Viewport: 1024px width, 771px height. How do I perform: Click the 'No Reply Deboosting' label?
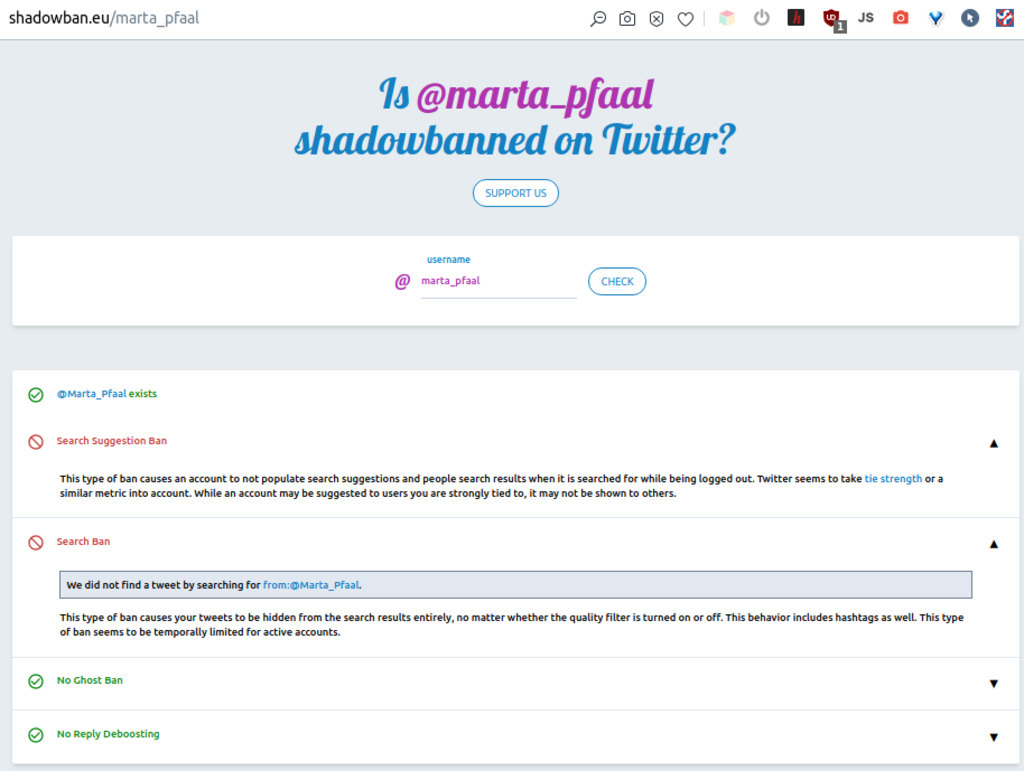108,734
